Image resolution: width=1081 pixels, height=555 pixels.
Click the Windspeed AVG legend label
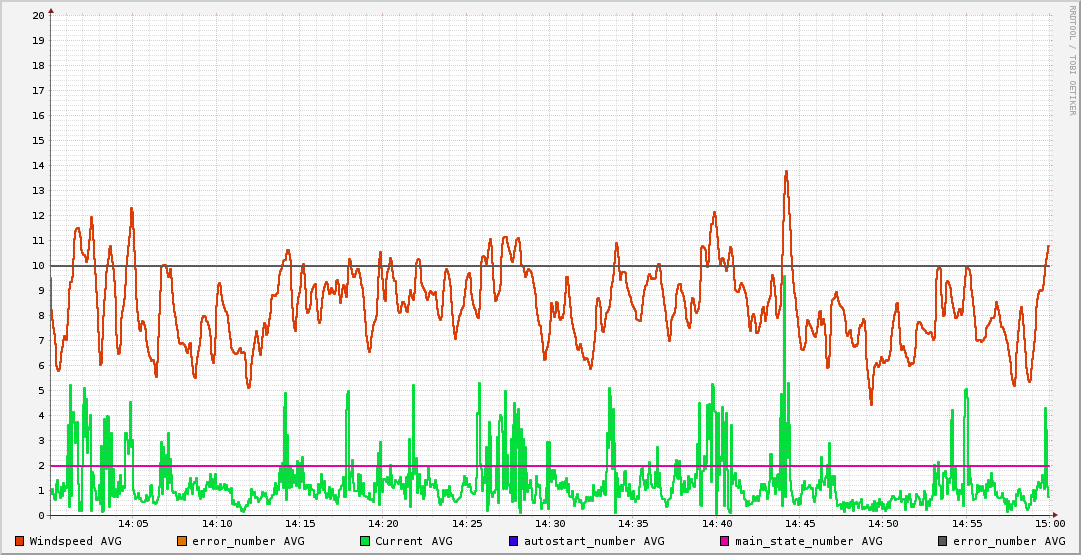(75, 541)
